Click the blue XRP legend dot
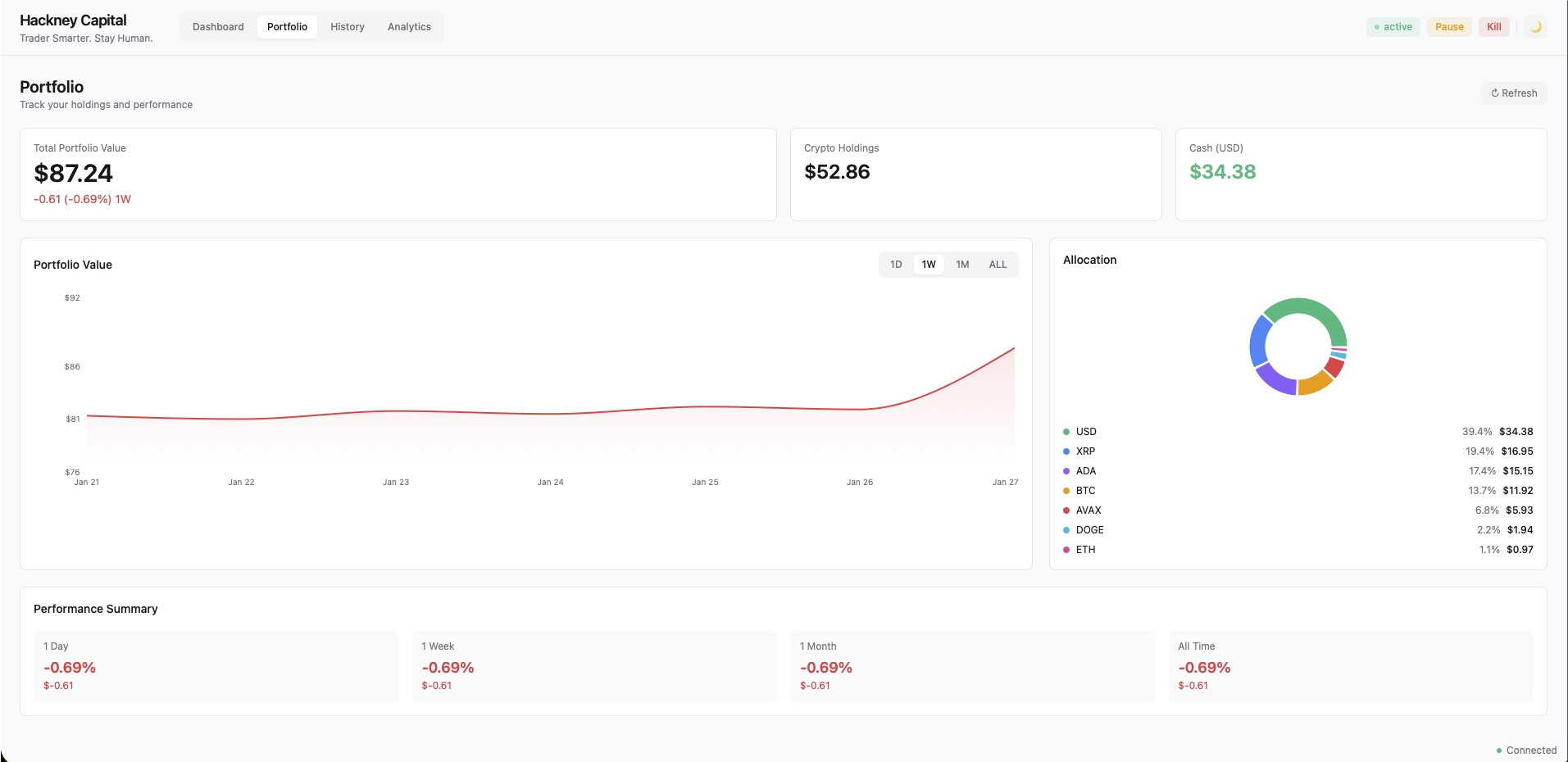1568x762 pixels. pyautogui.click(x=1066, y=451)
